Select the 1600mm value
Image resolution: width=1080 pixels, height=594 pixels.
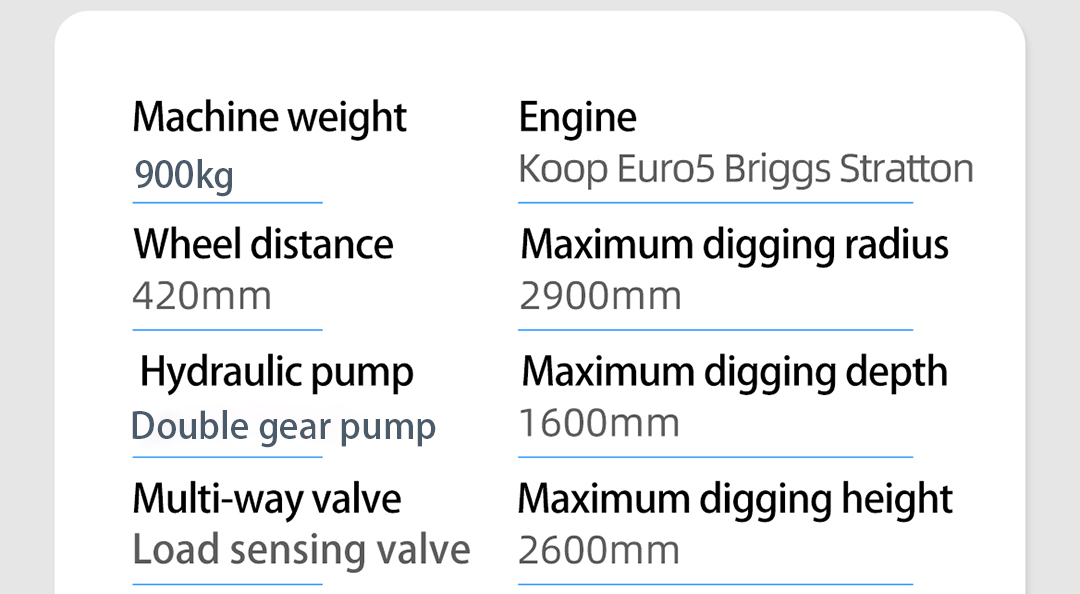click(x=599, y=423)
